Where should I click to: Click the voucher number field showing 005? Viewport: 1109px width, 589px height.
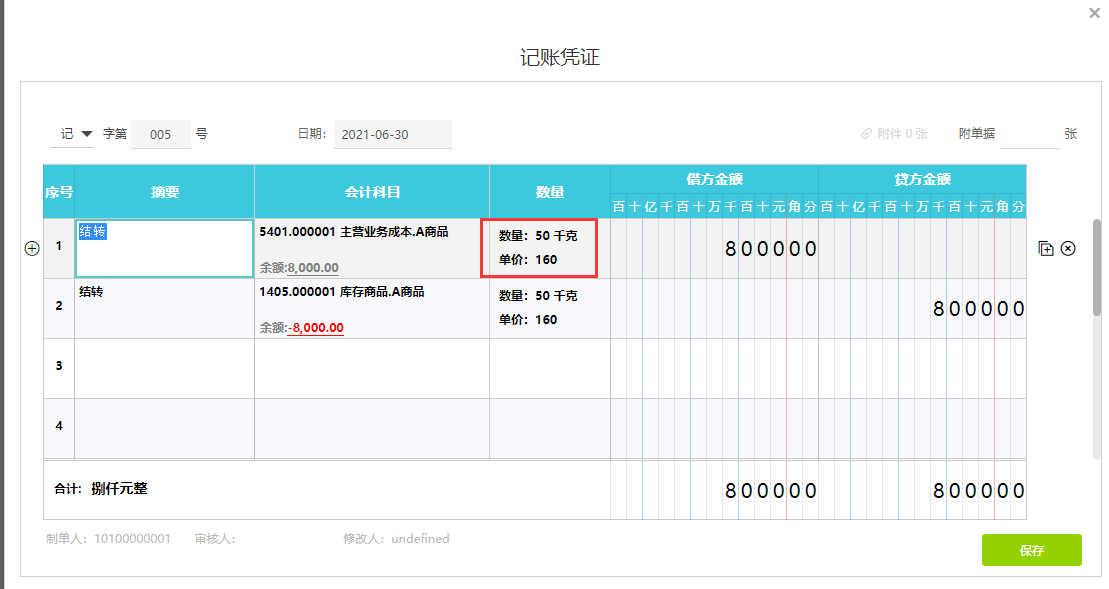pos(161,134)
